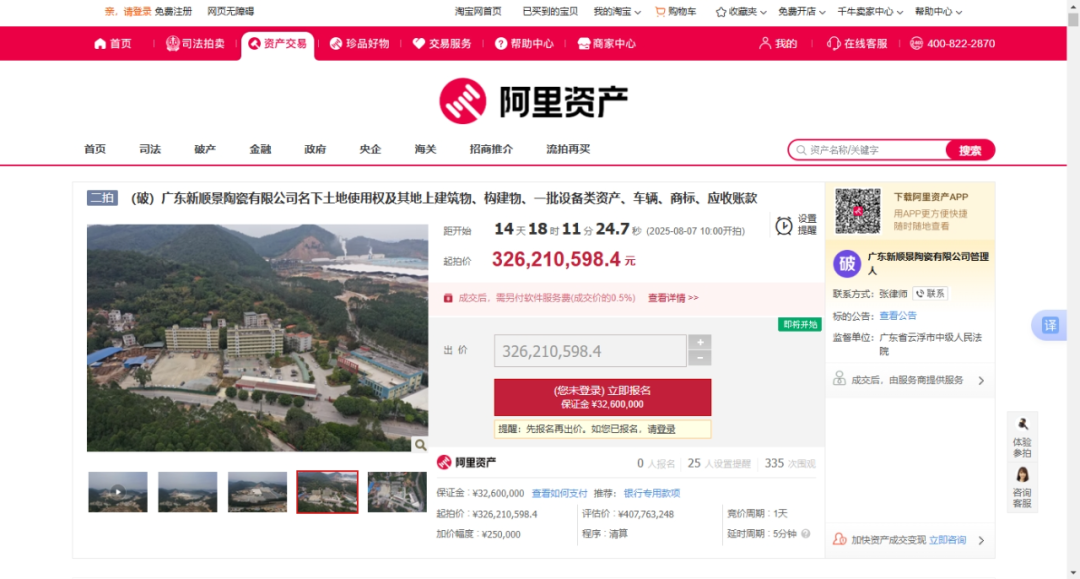The width and height of the screenshot is (1080, 579).
Task: Click the 收藏夹 star icon
Action: point(720,12)
